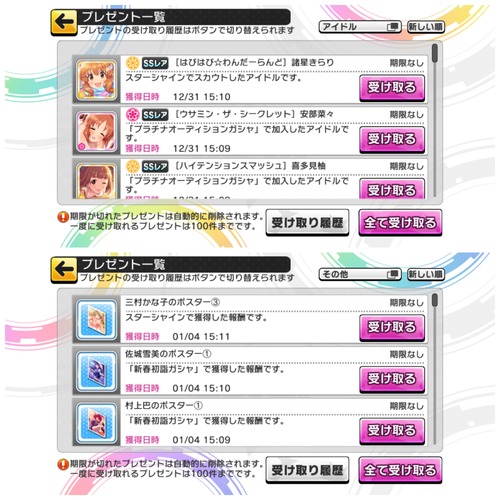Image resolution: width=500 pixels, height=500 pixels.
Task: Select the Abe Nana idol thumbnail
Action: click(x=96, y=131)
